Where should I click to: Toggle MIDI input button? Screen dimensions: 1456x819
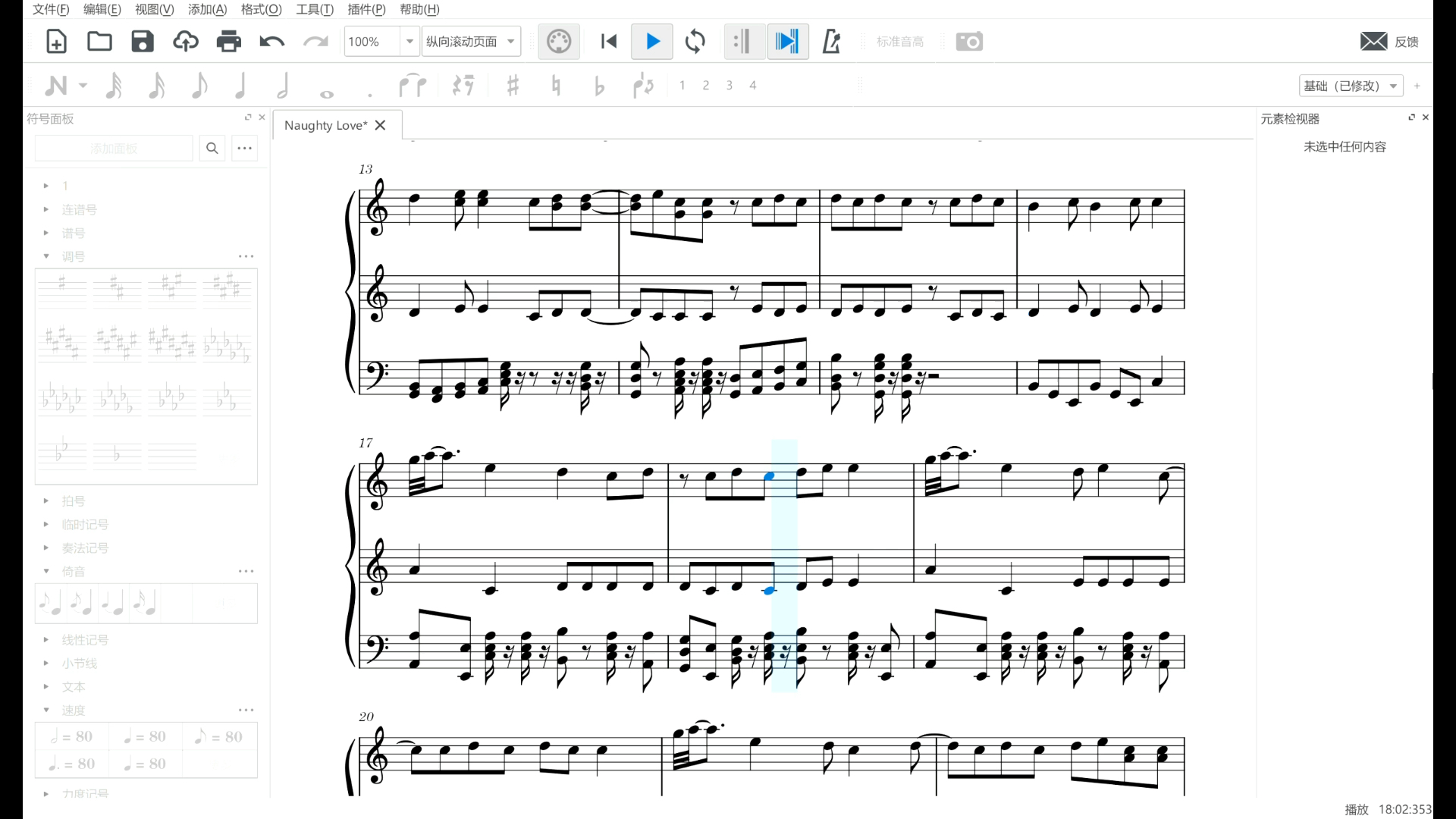pos(559,42)
